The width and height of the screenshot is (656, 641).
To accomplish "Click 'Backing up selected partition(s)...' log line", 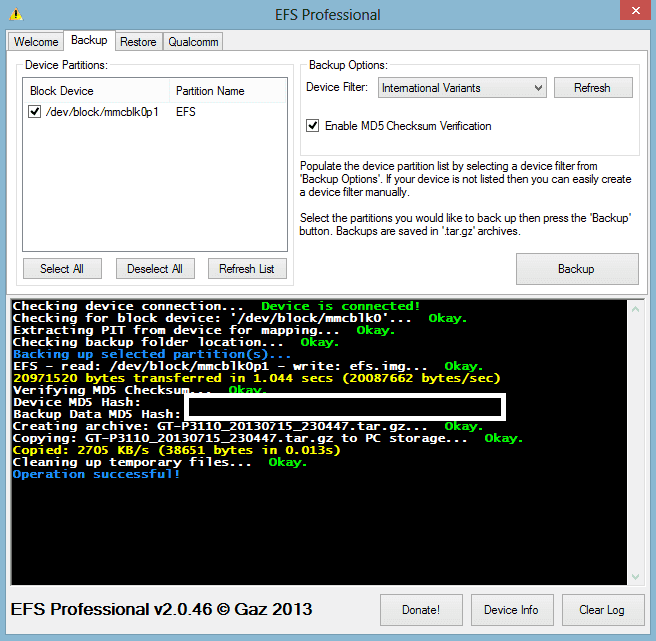I will click(x=152, y=354).
